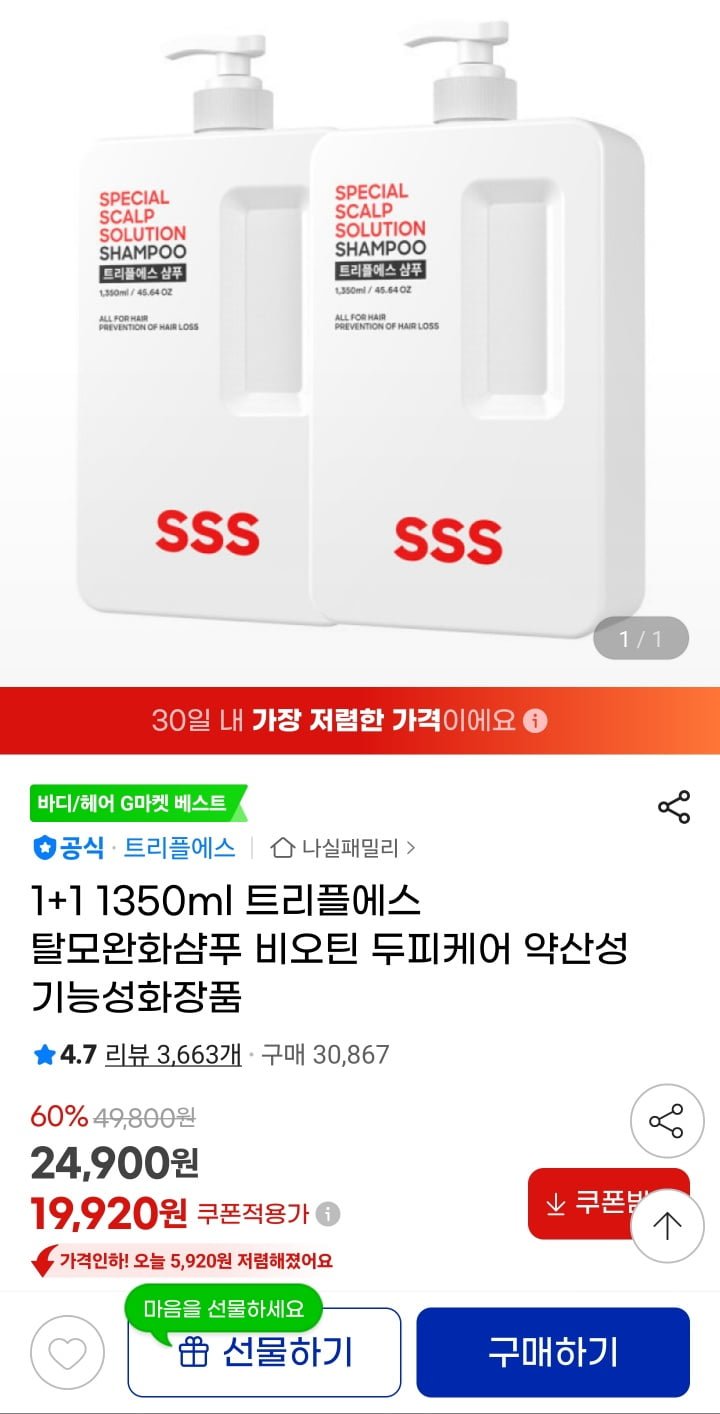Tap the 구매하기 purchase button
The image size is (720, 1414).
click(553, 1352)
